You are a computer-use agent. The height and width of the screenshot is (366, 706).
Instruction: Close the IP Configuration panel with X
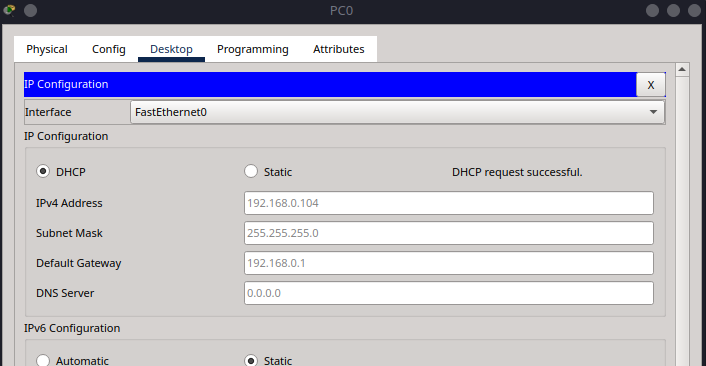651,85
